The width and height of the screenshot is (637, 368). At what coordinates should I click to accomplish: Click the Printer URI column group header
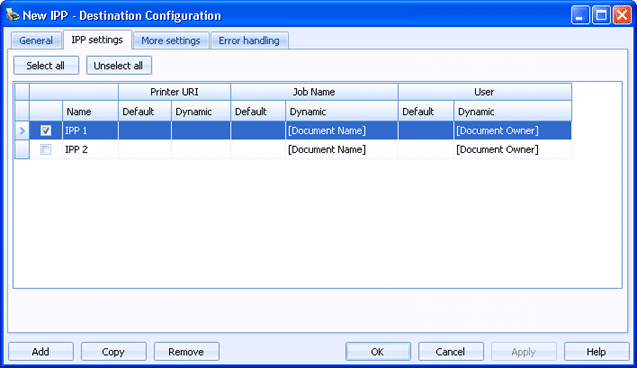click(x=174, y=92)
